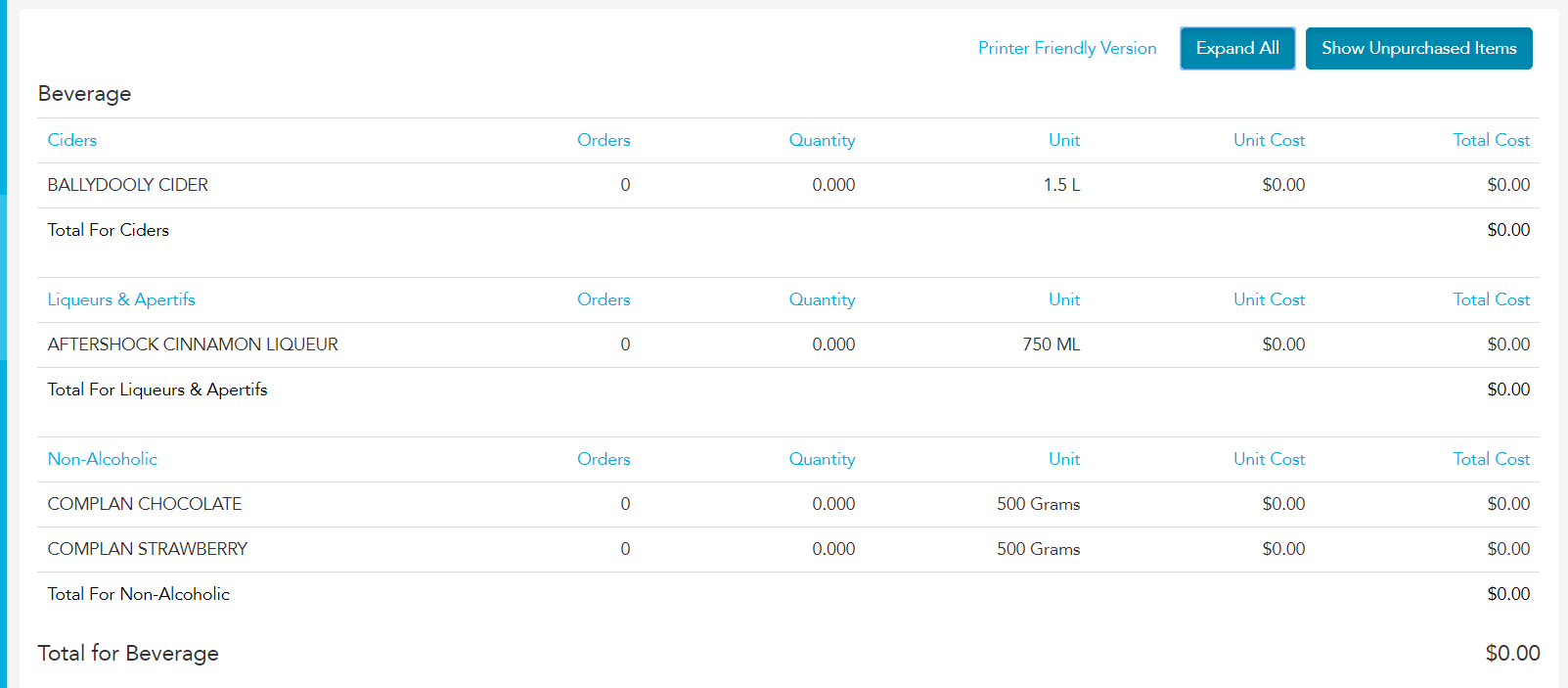Viewport: 1568px width, 688px height.
Task: Click COMPLAN CHOCOLATE orders count 0
Action: (x=625, y=504)
